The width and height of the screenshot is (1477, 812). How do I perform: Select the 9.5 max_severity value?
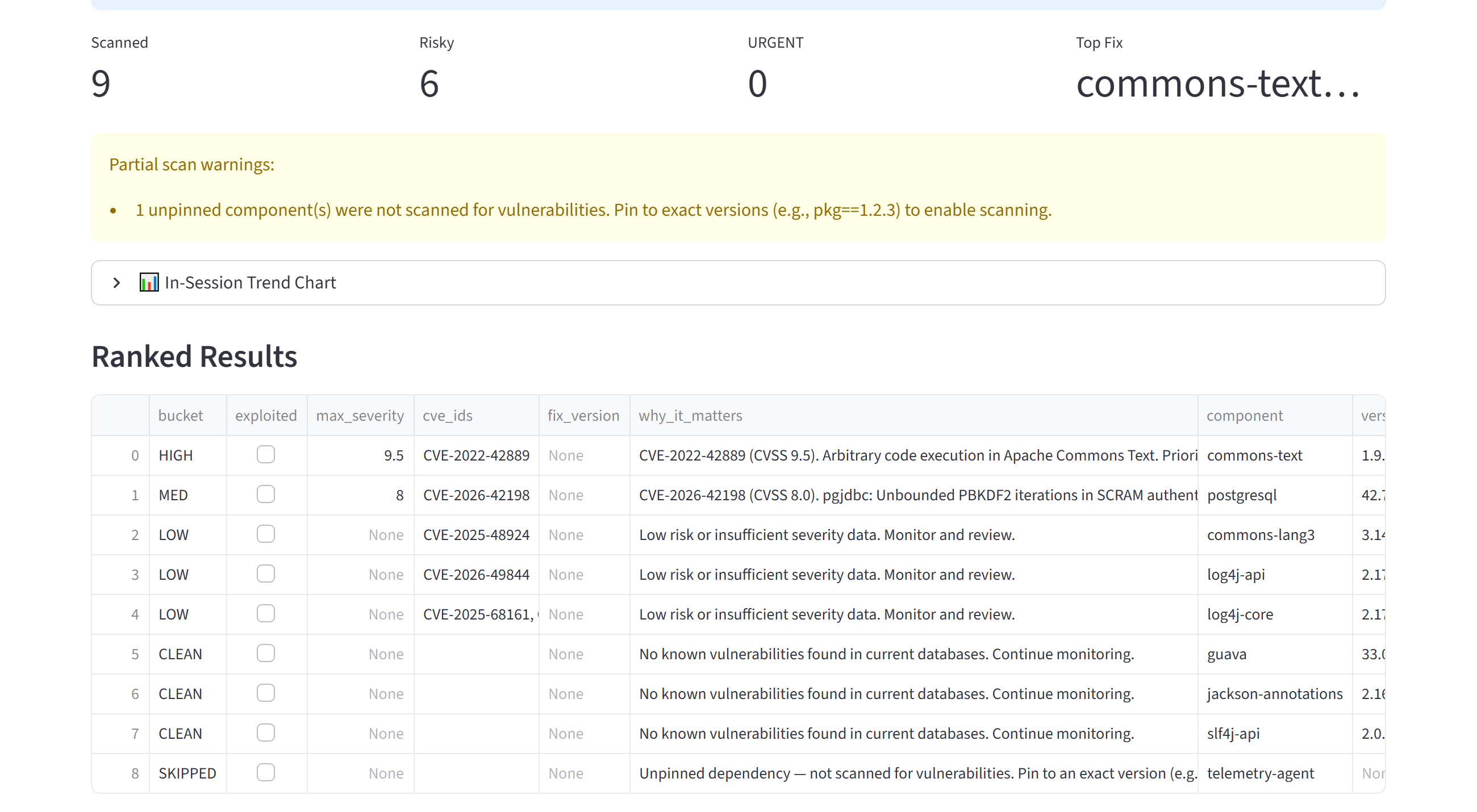[x=360, y=455]
